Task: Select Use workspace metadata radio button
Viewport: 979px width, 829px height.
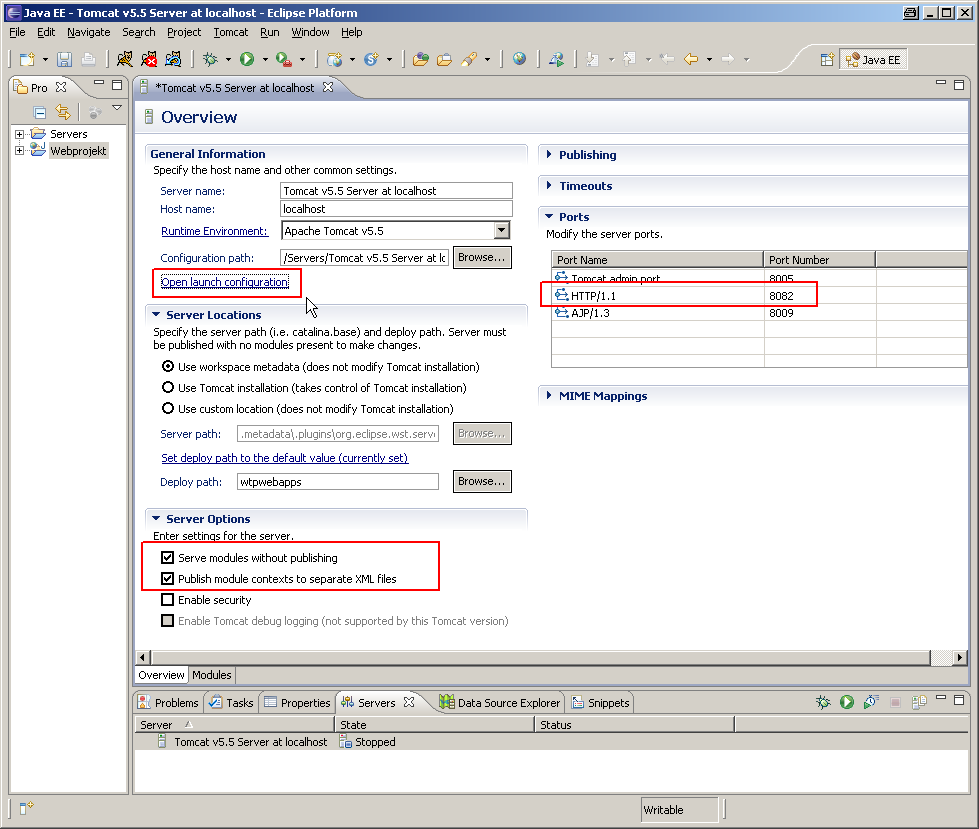Action: point(167,366)
